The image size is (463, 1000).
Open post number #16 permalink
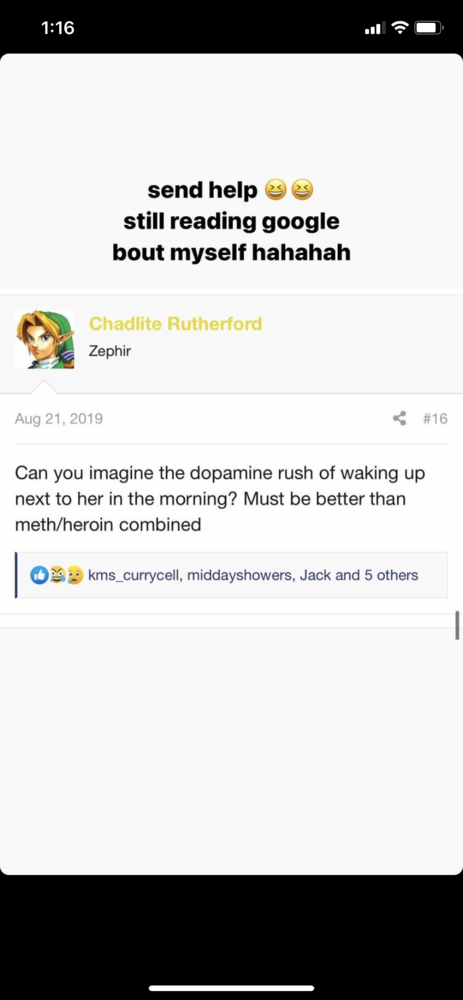(x=435, y=419)
